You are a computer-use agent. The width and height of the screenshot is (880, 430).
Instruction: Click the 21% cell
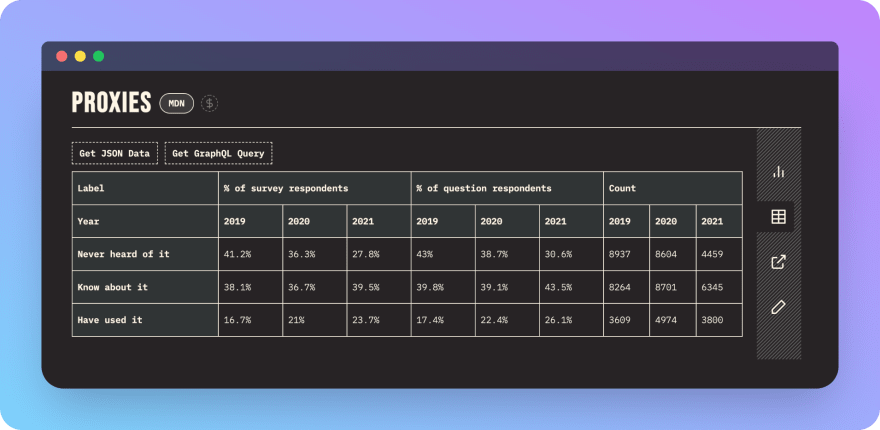click(x=315, y=320)
